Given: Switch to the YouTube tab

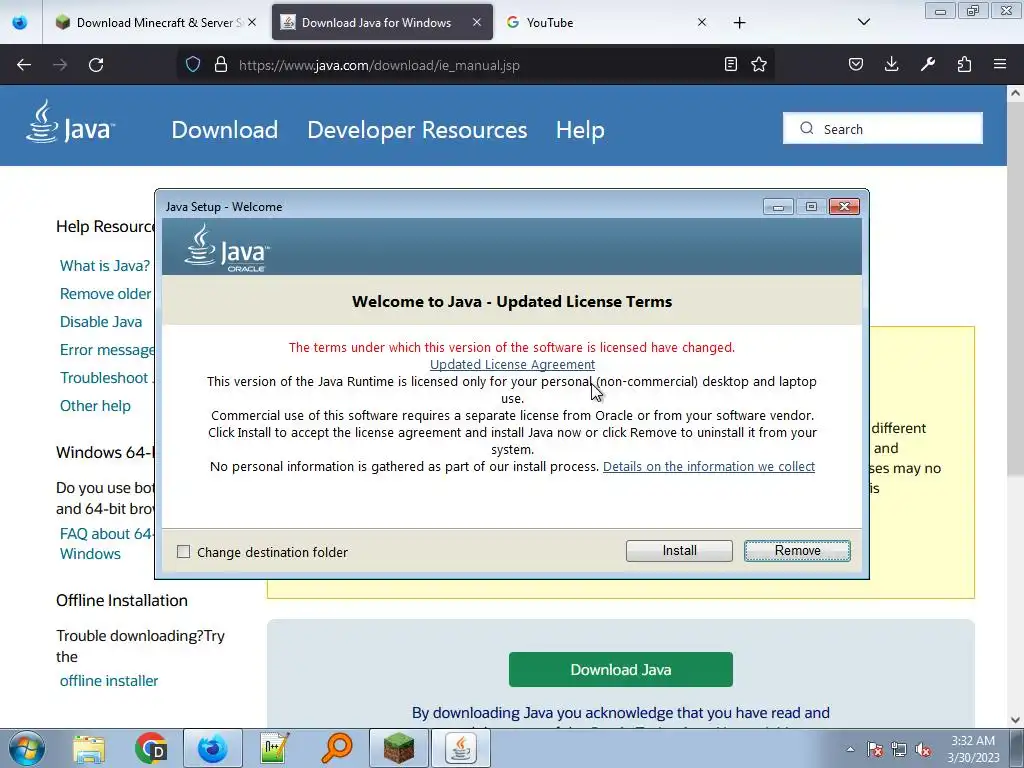Looking at the screenshot, I should pyautogui.click(x=606, y=22).
